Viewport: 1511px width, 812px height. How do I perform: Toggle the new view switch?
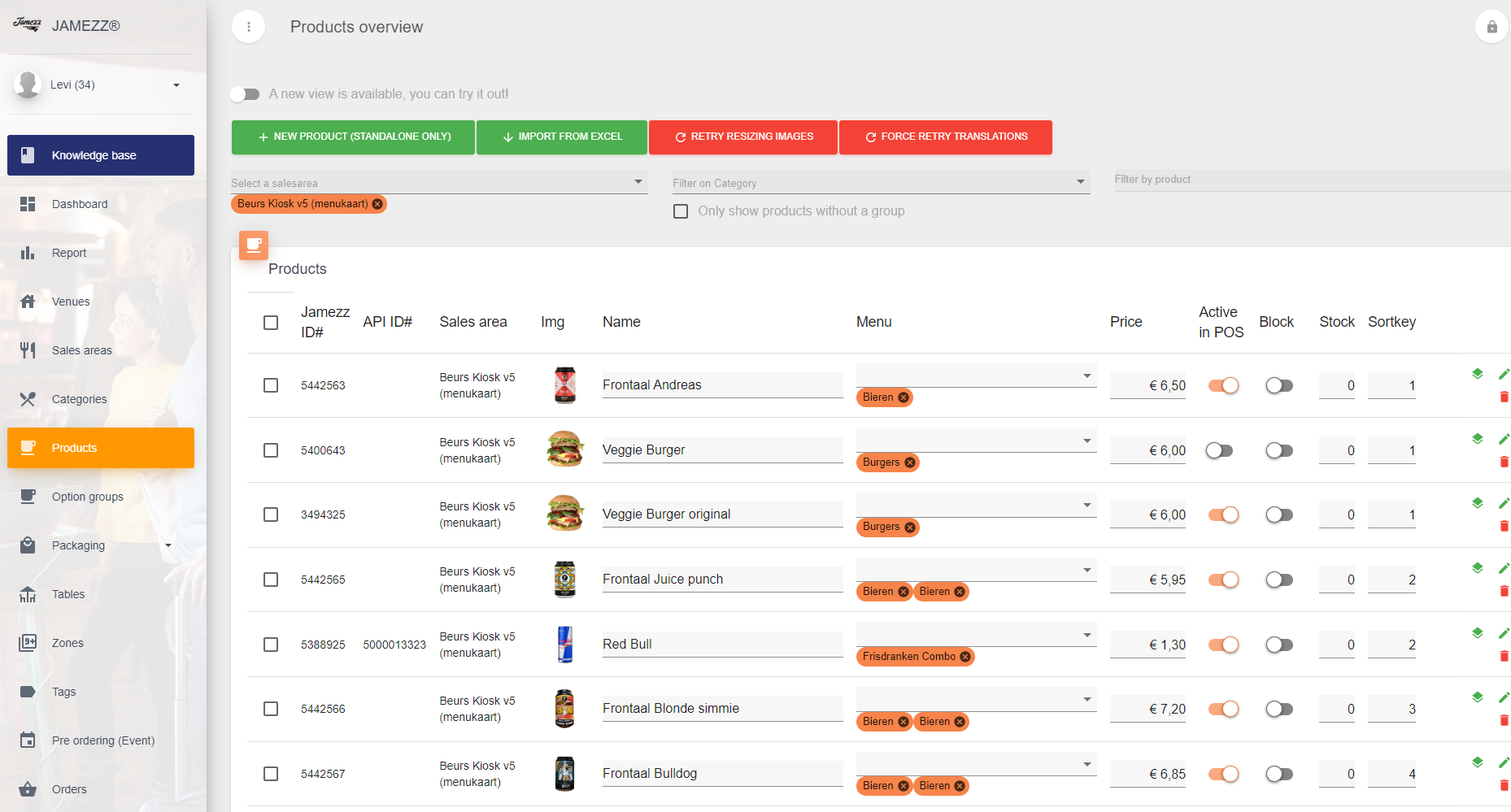[x=245, y=94]
